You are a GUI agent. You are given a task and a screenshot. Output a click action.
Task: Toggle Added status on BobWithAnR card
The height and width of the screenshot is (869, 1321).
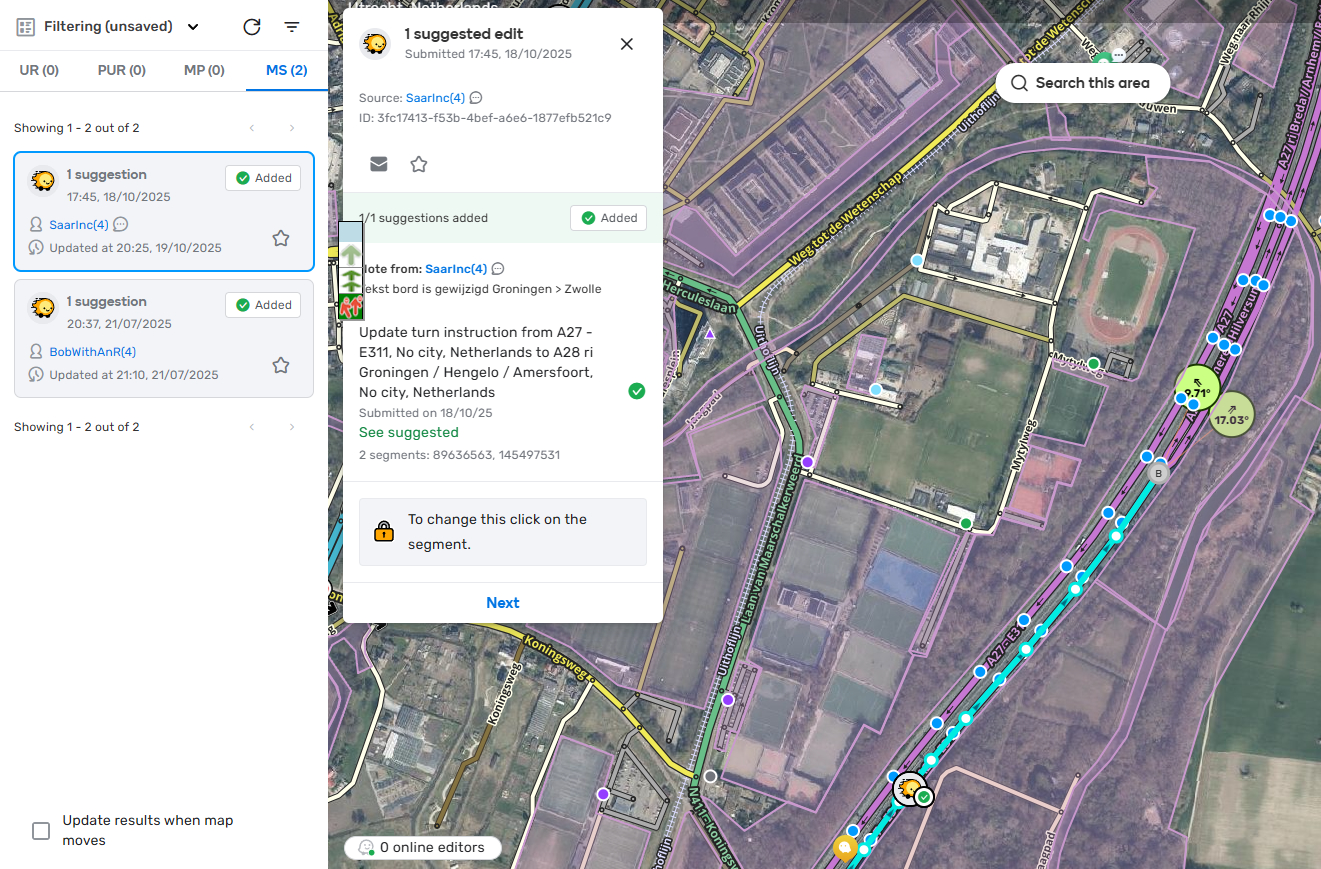coord(263,305)
